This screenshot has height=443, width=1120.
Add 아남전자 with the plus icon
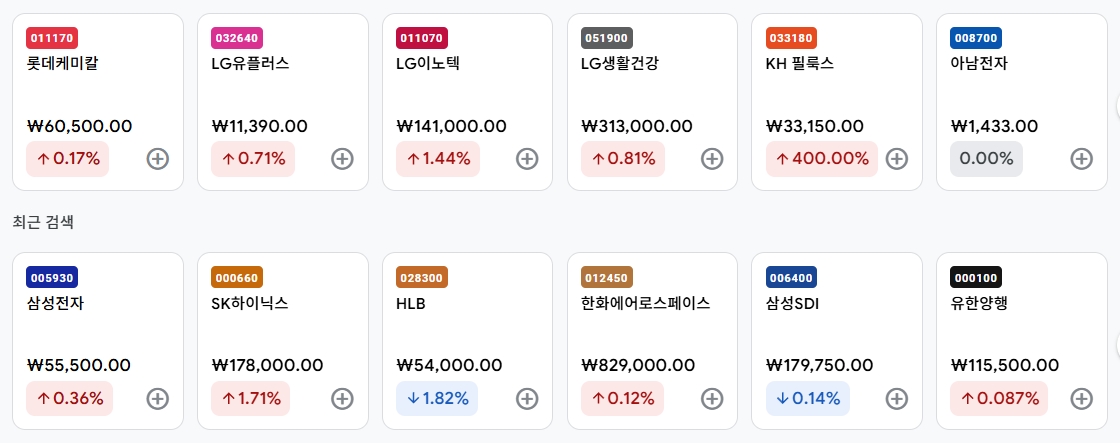(1081, 159)
